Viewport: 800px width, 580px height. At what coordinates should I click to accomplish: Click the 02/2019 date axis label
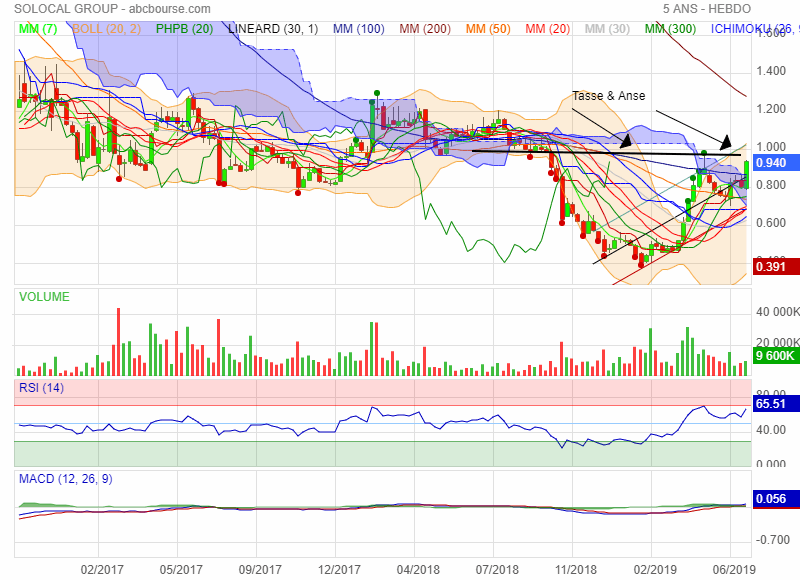pyautogui.click(x=655, y=569)
